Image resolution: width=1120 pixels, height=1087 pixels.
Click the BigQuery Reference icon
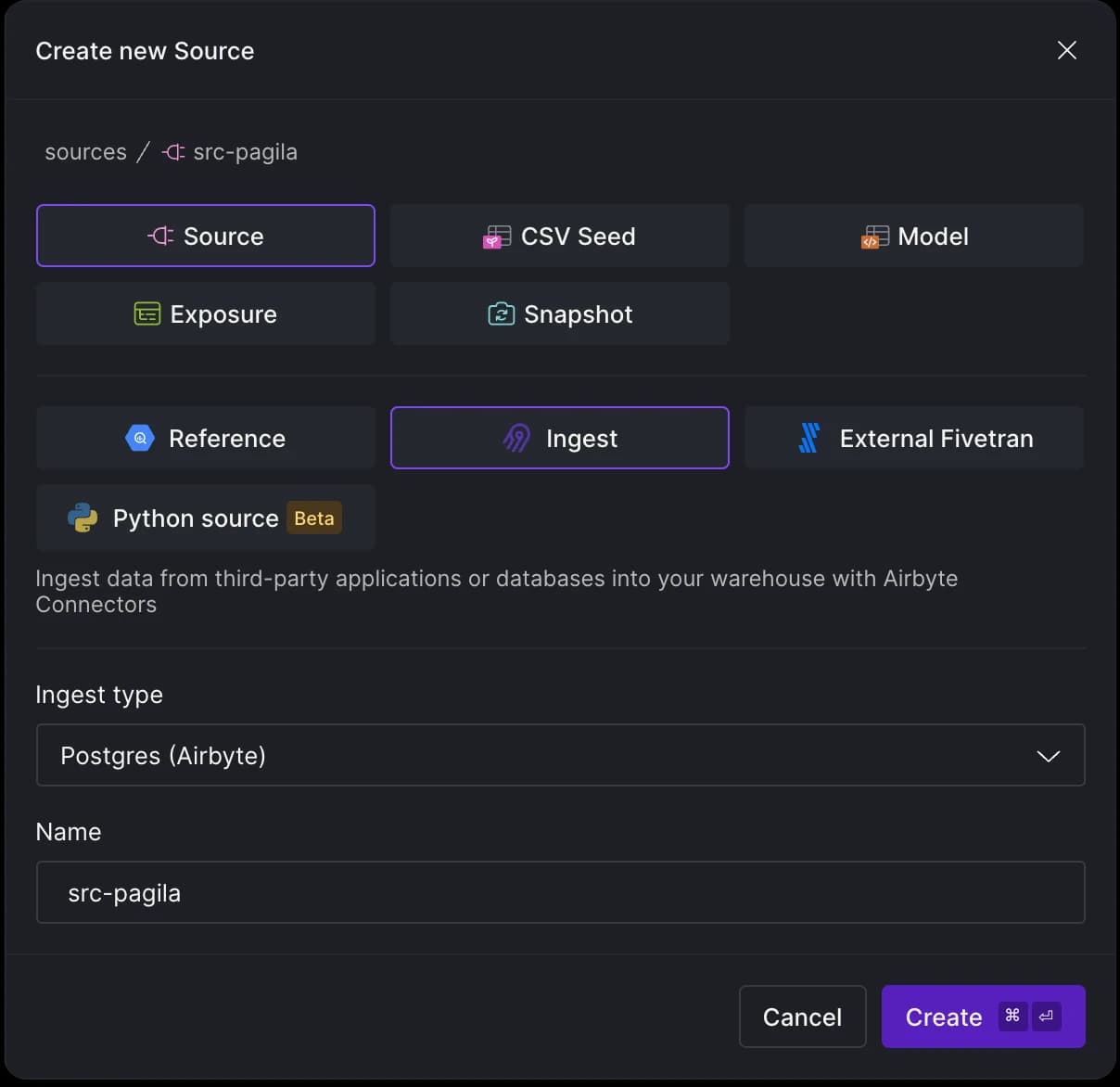(x=140, y=438)
